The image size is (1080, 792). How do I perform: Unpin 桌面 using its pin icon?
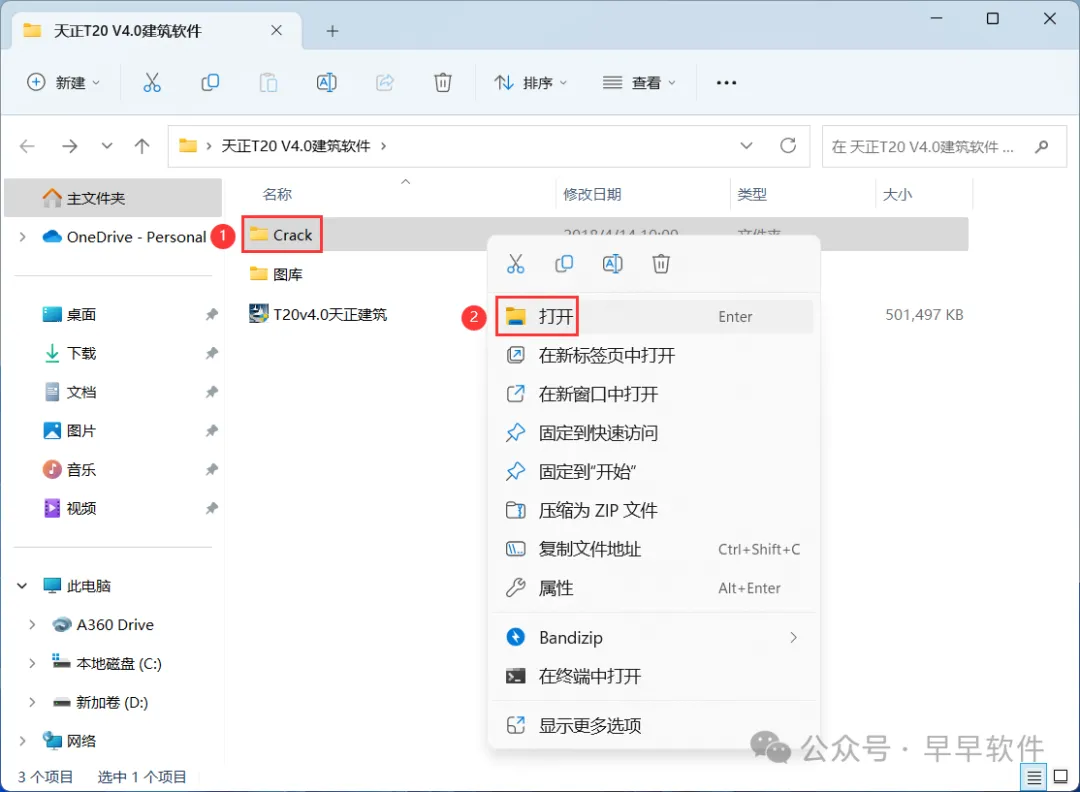(211, 315)
